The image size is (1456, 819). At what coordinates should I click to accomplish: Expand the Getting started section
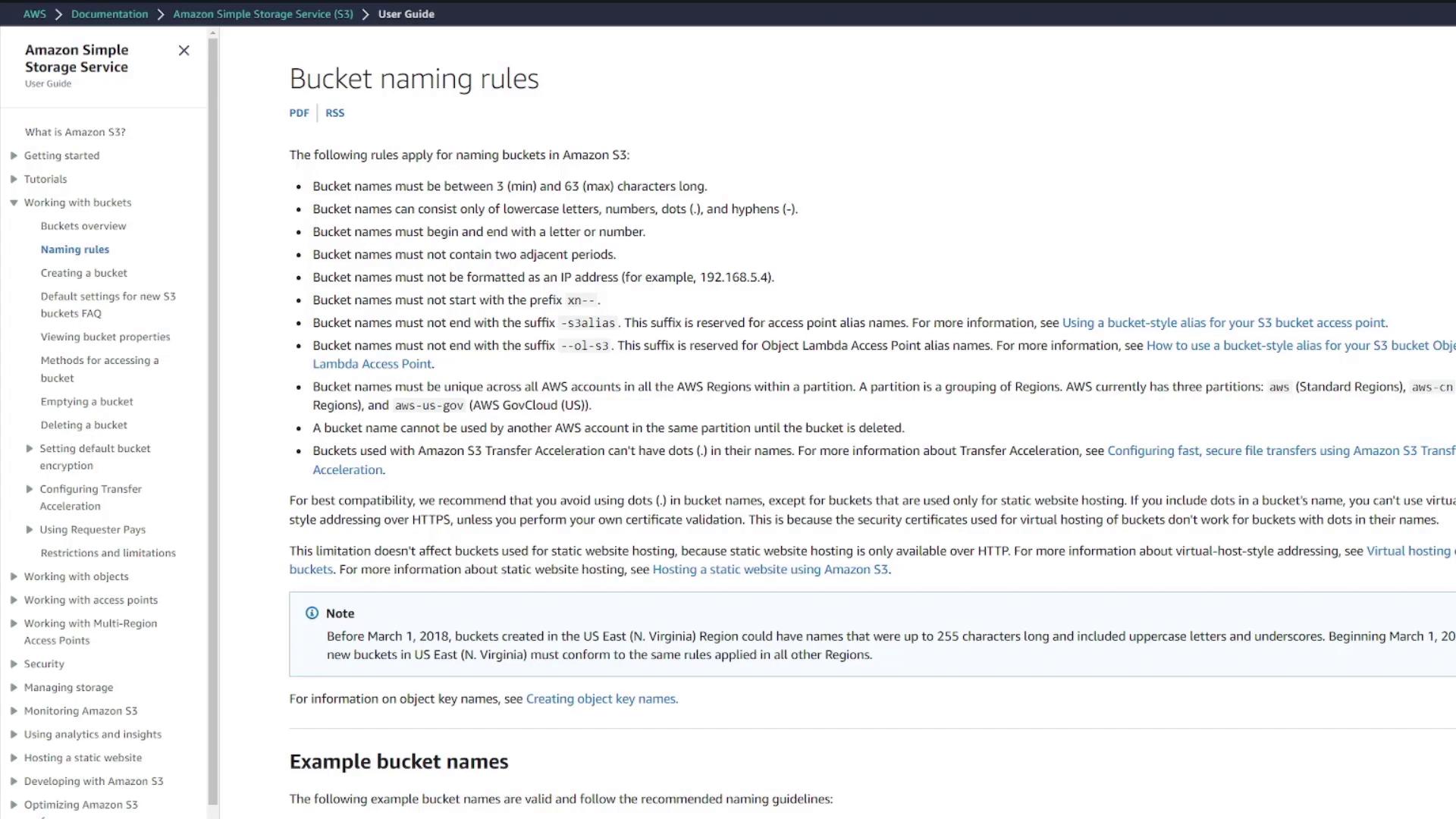(x=14, y=155)
